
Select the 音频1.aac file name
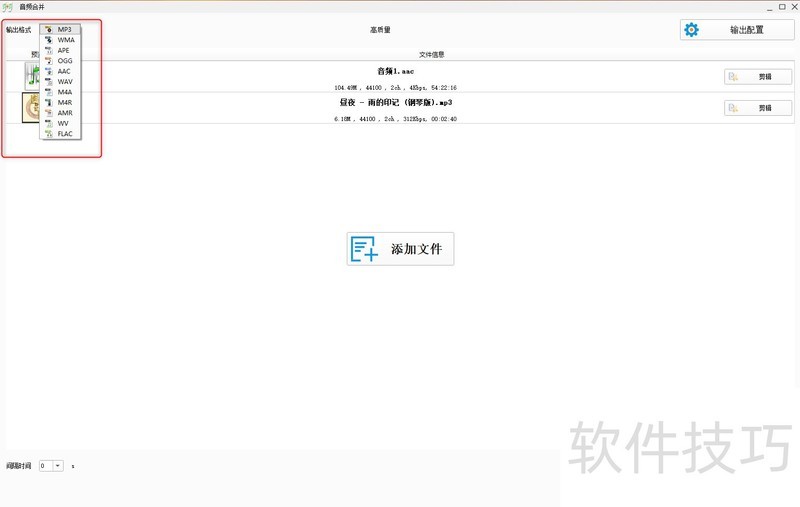click(395, 71)
